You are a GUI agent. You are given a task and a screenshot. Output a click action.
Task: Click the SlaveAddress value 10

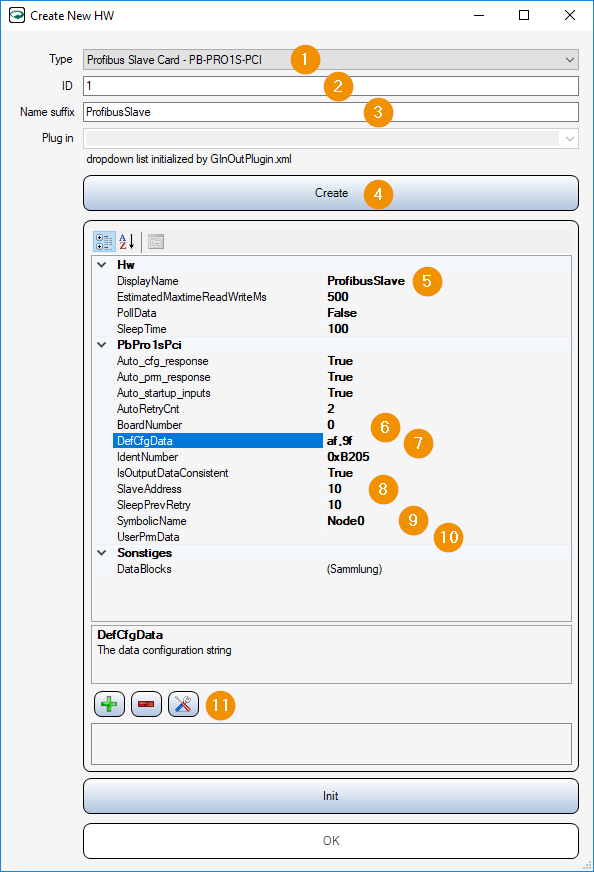pyautogui.click(x=334, y=489)
